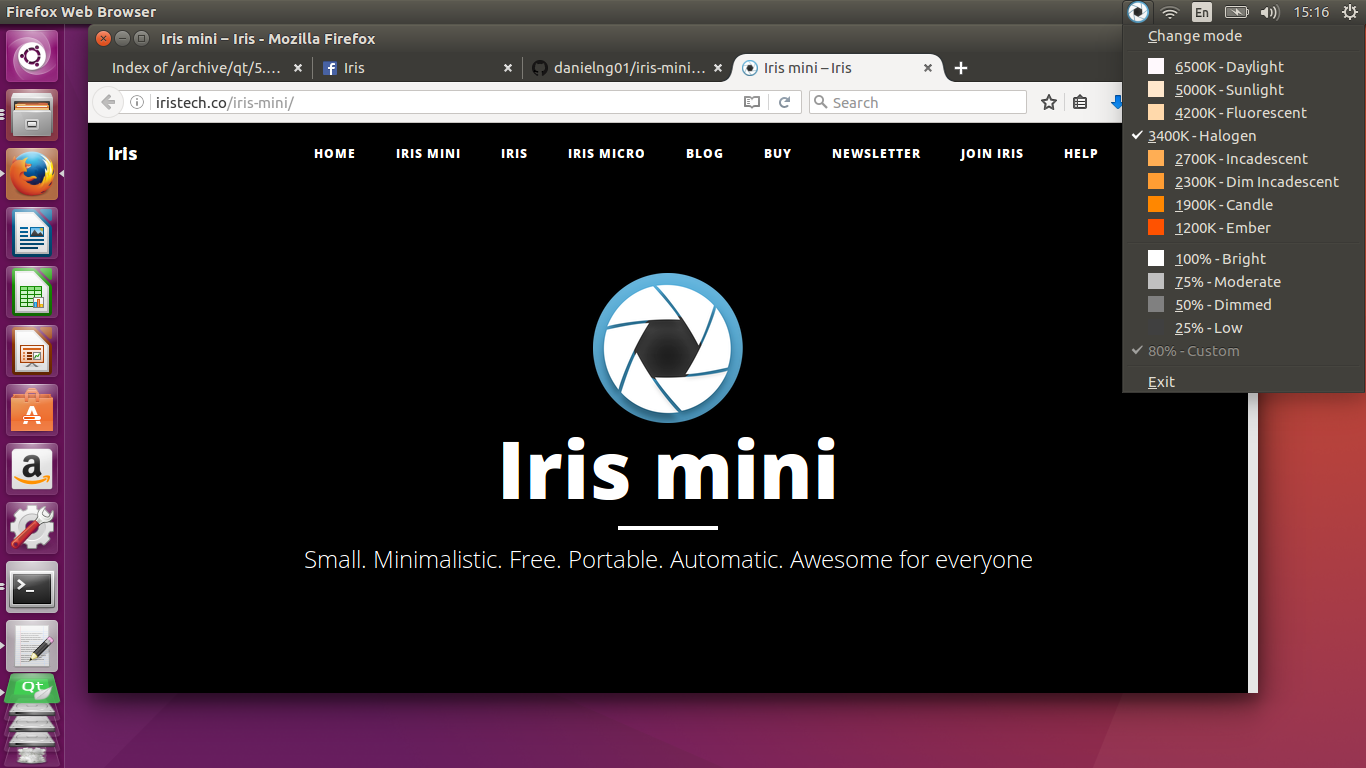Image resolution: width=1366 pixels, height=768 pixels.
Task: Open the sound volume indicator
Action: click(x=1270, y=12)
